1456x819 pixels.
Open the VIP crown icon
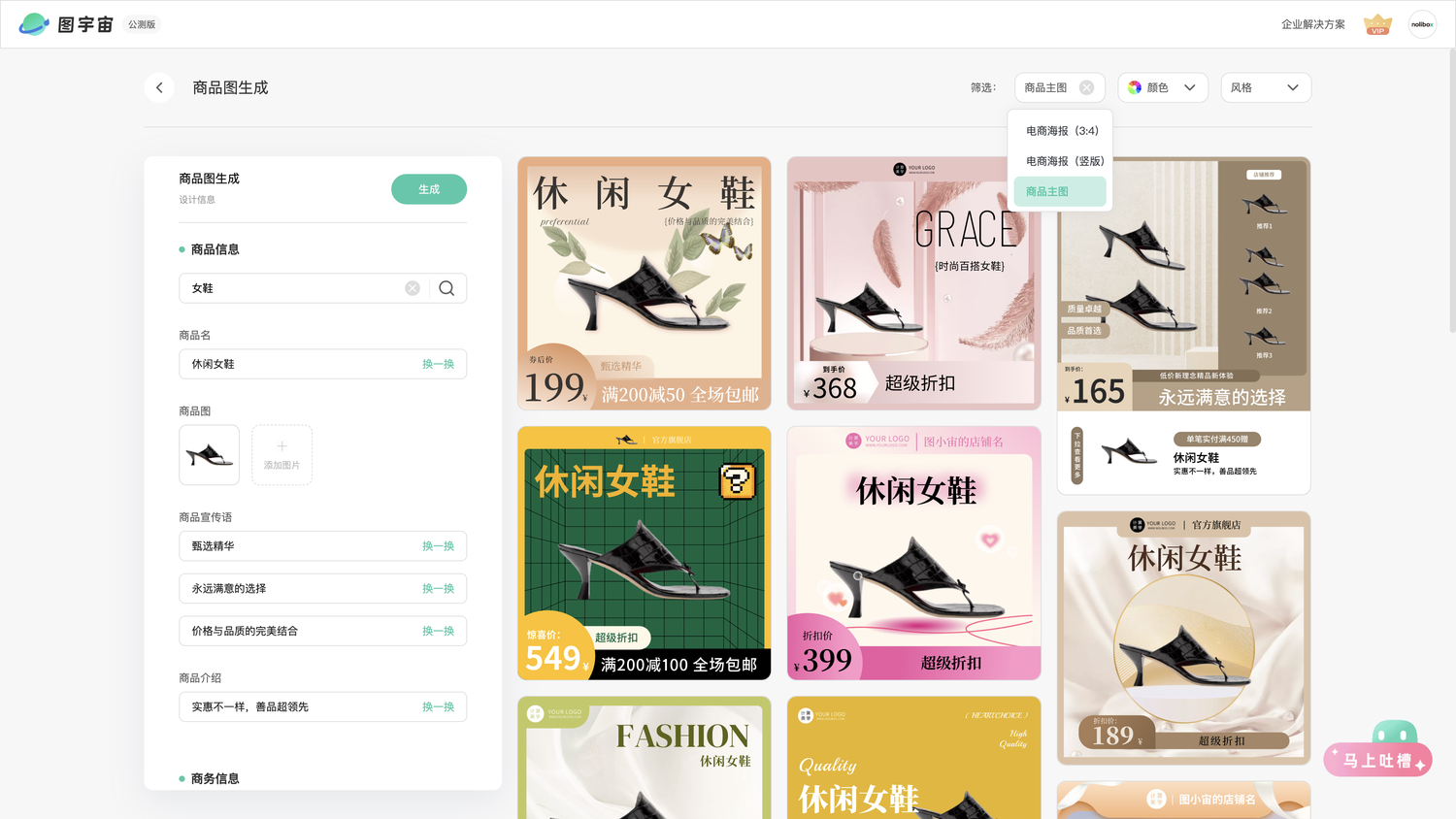[x=1377, y=24]
